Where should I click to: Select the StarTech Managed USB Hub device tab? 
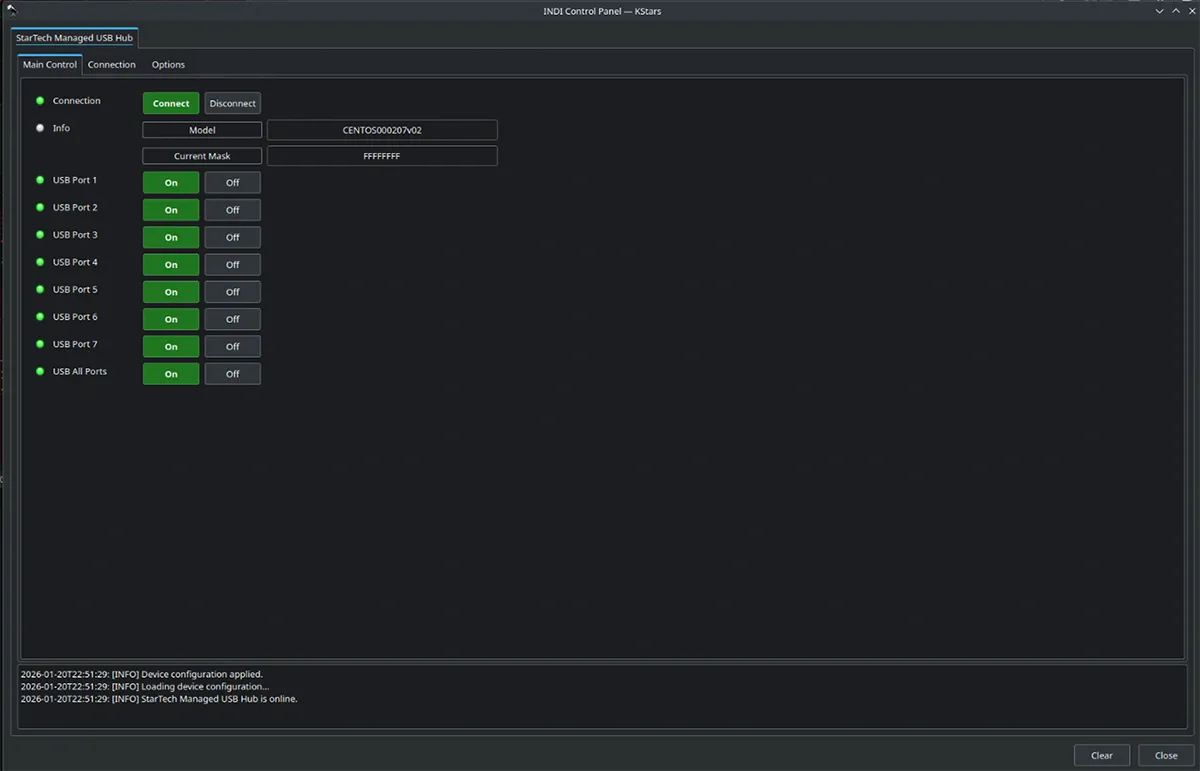coord(74,38)
